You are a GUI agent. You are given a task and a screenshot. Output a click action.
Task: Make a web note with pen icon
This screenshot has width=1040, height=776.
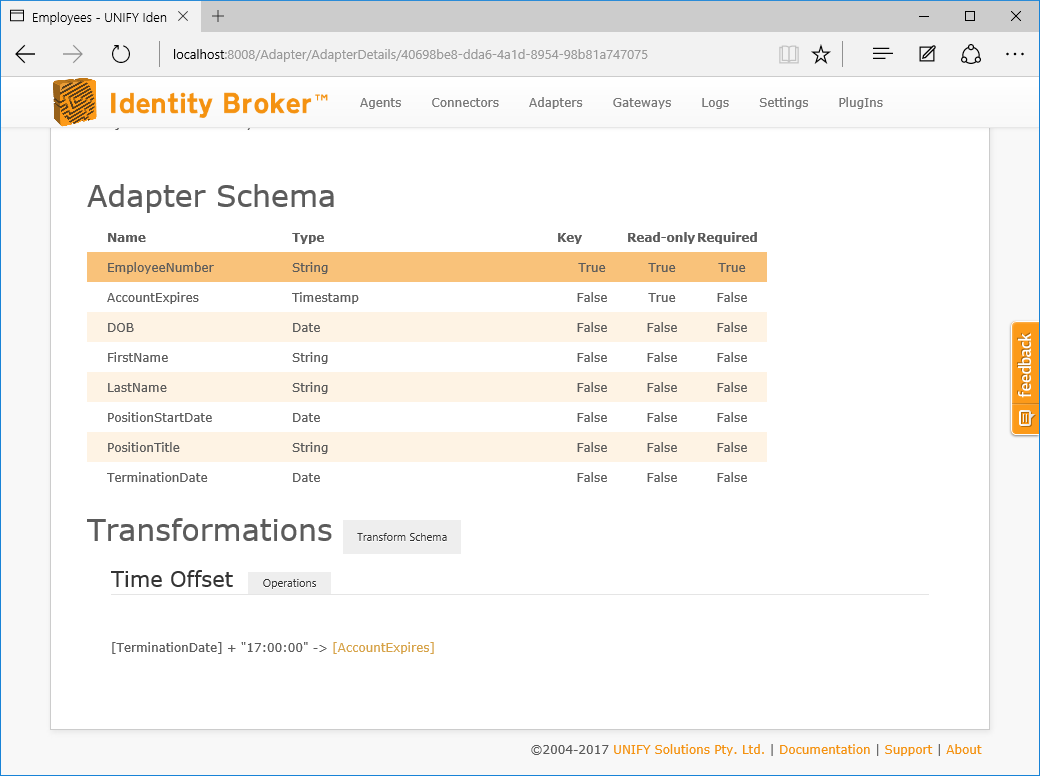927,54
